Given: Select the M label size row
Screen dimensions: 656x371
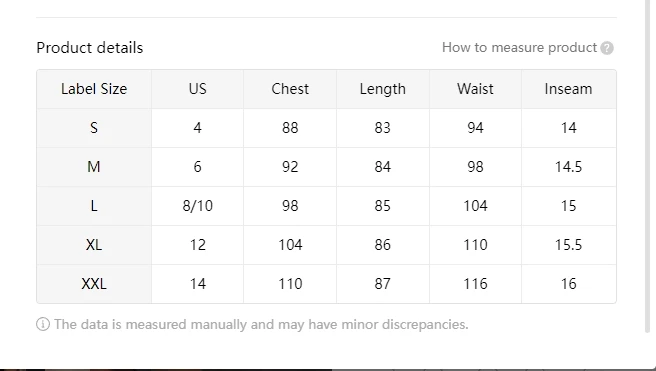Looking at the screenshot, I should tap(326, 167).
